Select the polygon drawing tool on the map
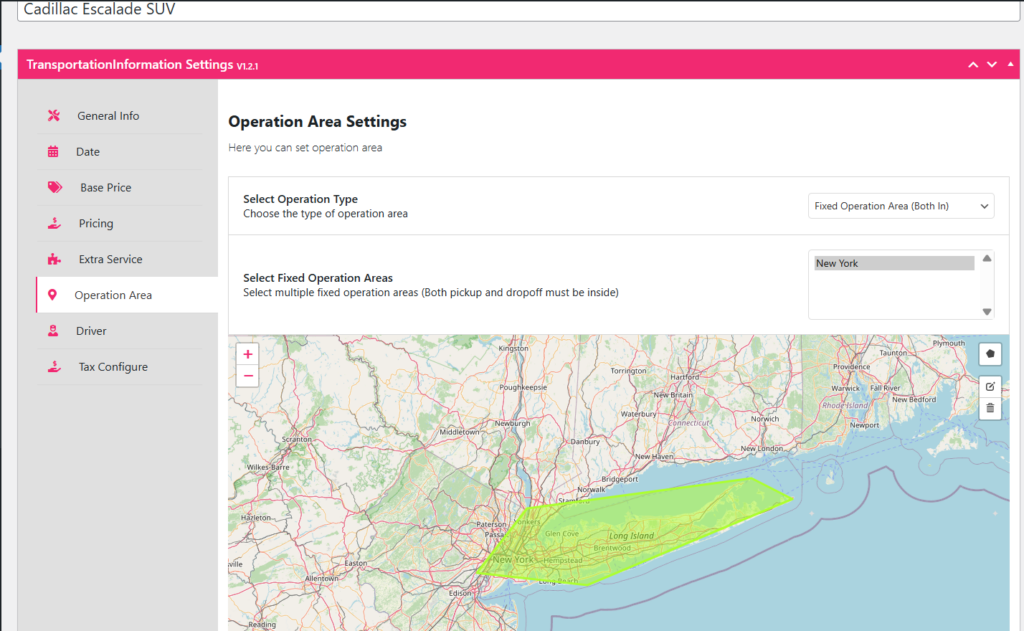The height and width of the screenshot is (631, 1024). [x=989, y=354]
